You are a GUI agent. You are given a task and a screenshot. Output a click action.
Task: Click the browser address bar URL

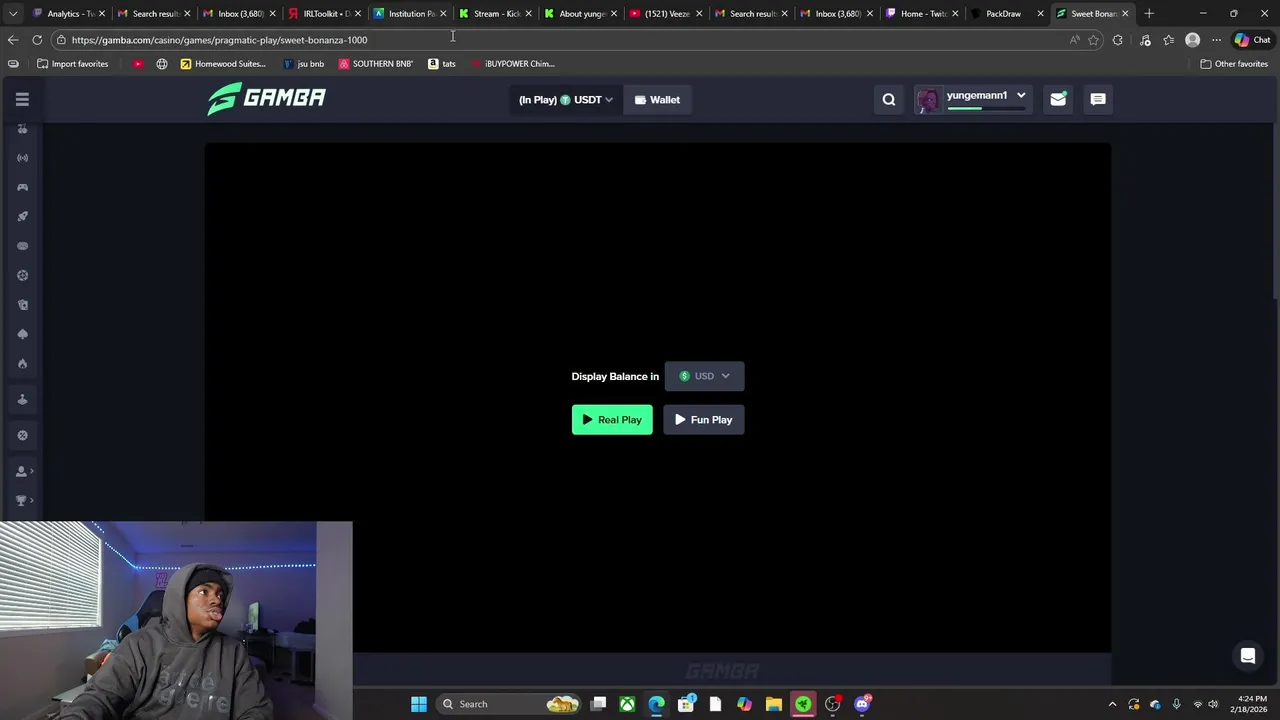click(x=219, y=40)
